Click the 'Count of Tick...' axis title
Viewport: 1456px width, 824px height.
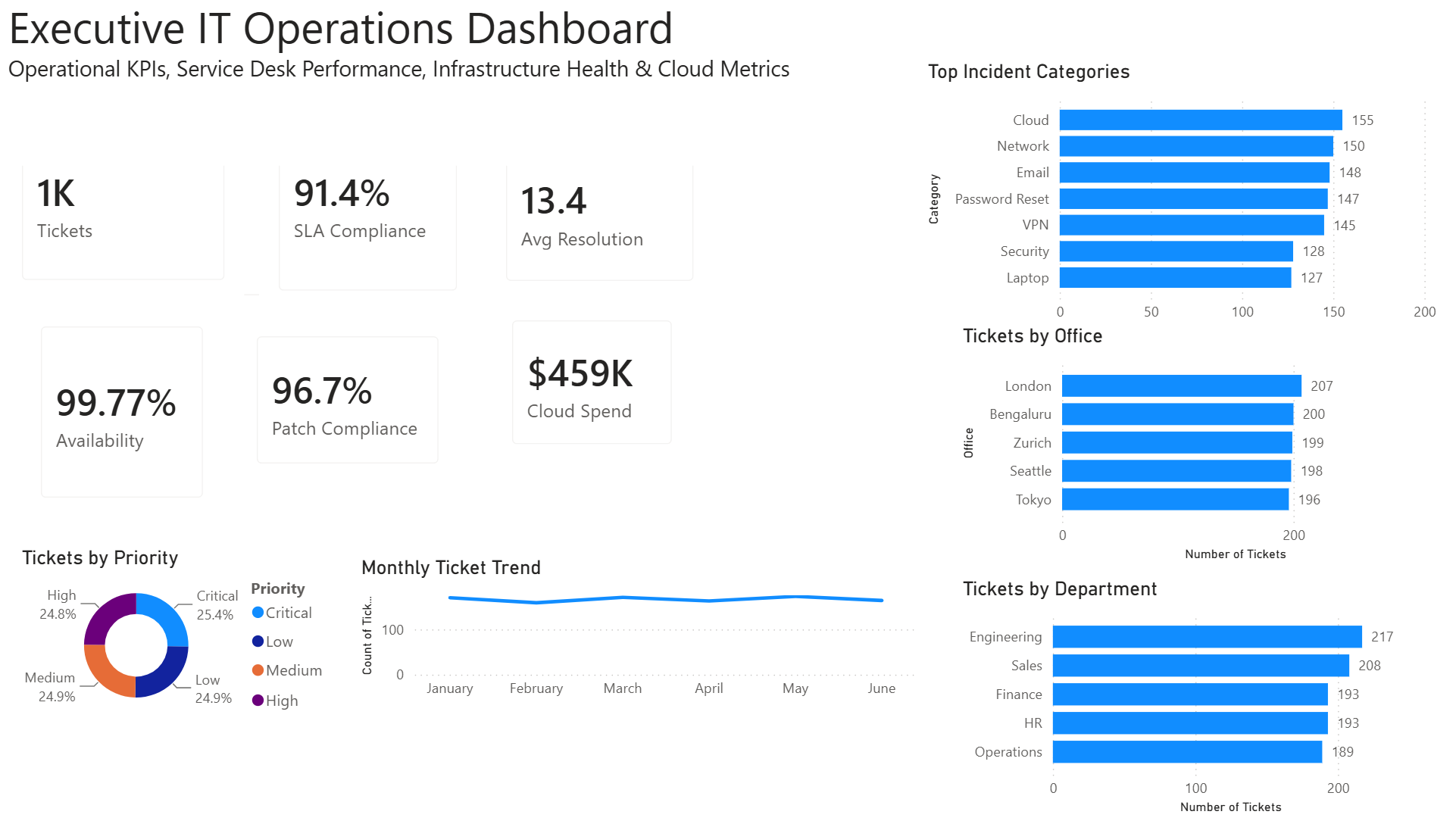click(x=367, y=635)
